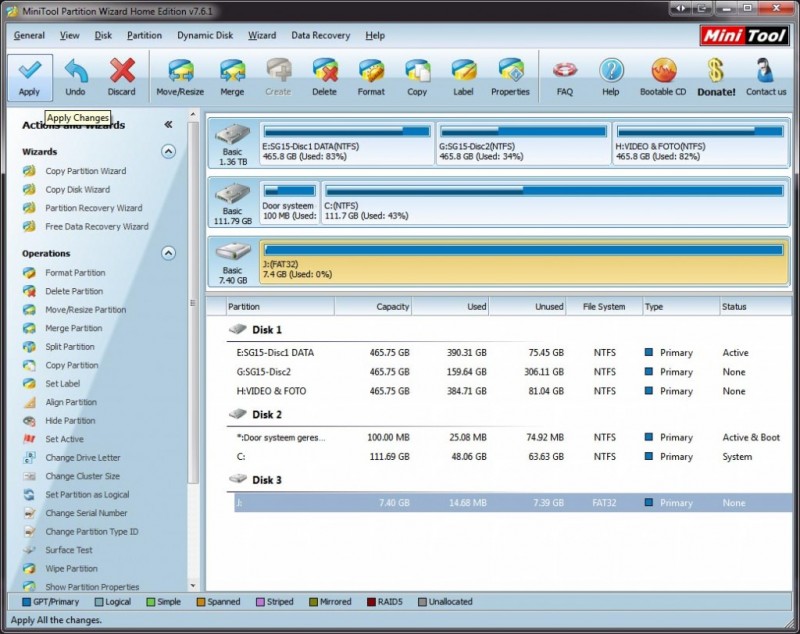800x634 pixels.
Task: Select G:SG15-Disc2 partition block in disk map
Action: click(x=523, y=143)
